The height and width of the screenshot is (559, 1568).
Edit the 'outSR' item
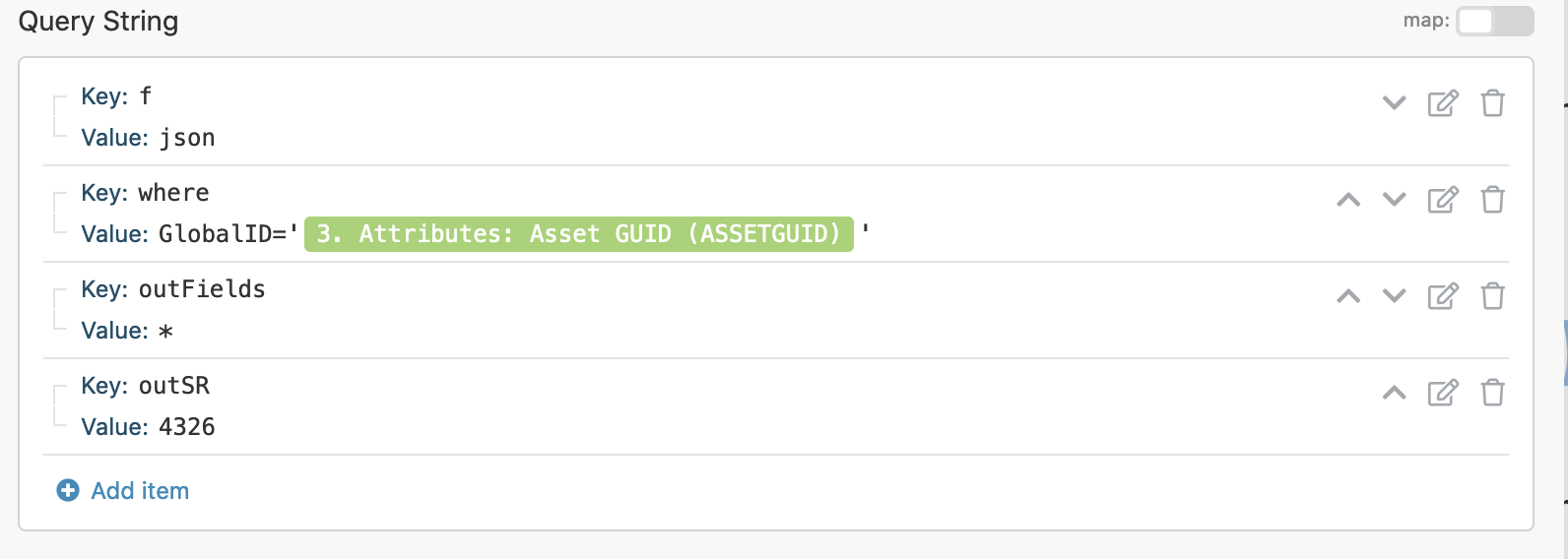tap(1442, 393)
